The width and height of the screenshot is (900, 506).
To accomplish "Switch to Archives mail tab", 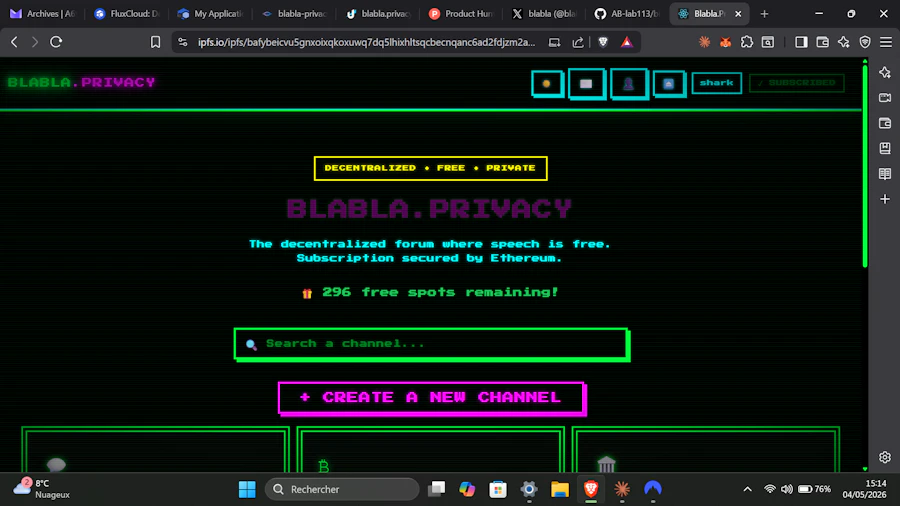I will (43, 14).
